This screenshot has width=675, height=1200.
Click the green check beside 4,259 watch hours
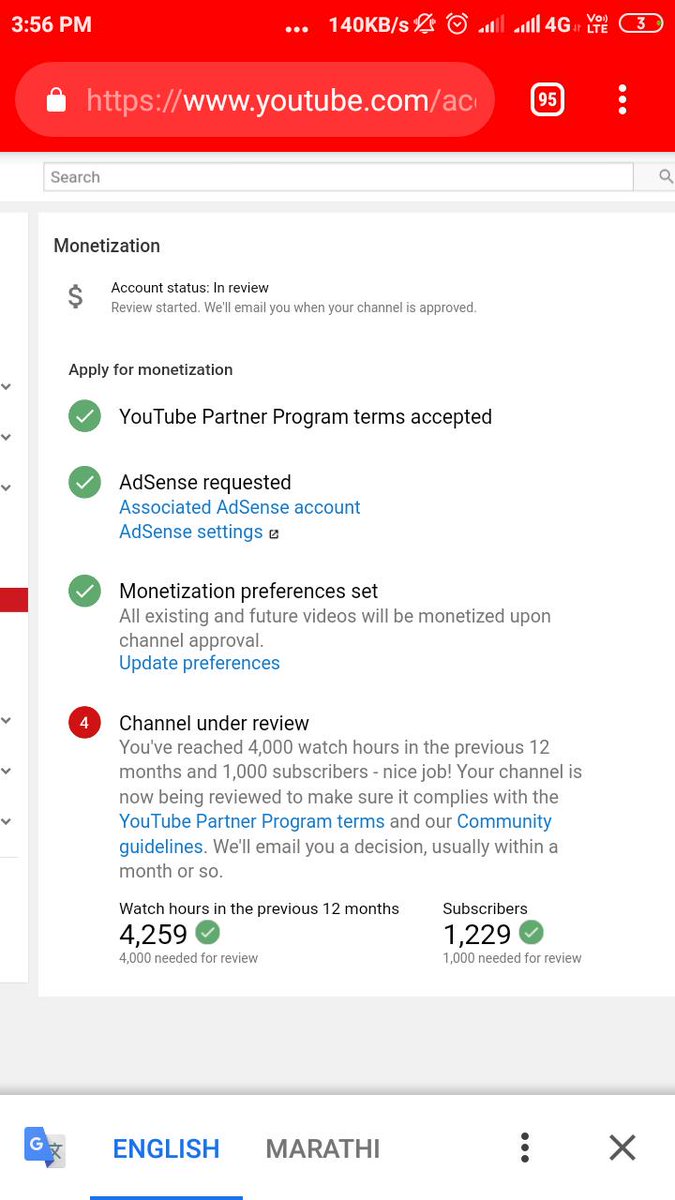pos(208,933)
